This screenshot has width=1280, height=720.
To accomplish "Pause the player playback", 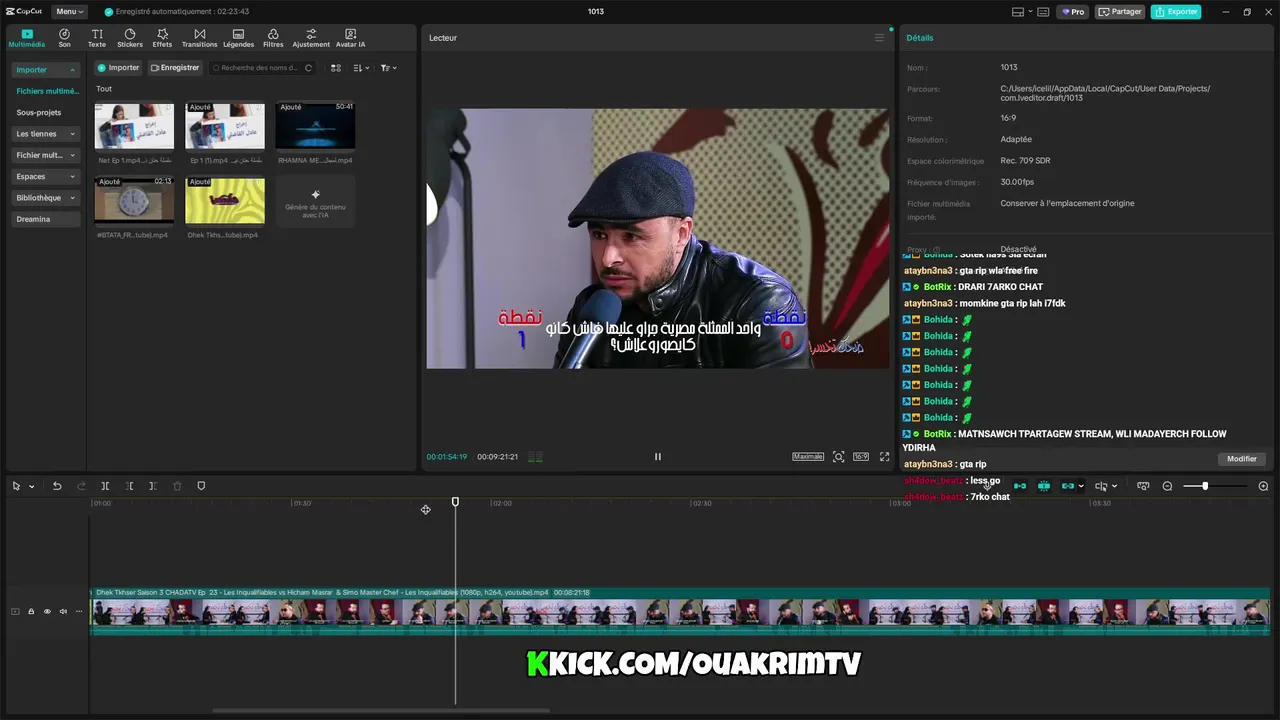I will pyautogui.click(x=658, y=457).
